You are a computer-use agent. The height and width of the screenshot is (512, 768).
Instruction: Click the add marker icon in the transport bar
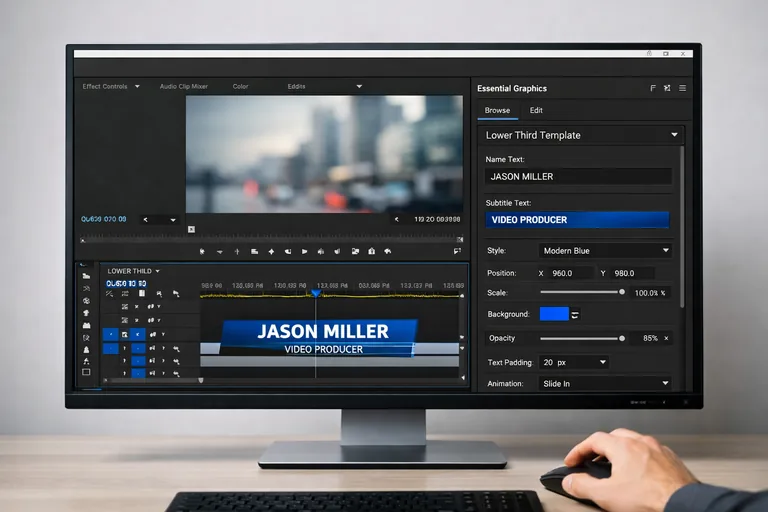[203, 251]
